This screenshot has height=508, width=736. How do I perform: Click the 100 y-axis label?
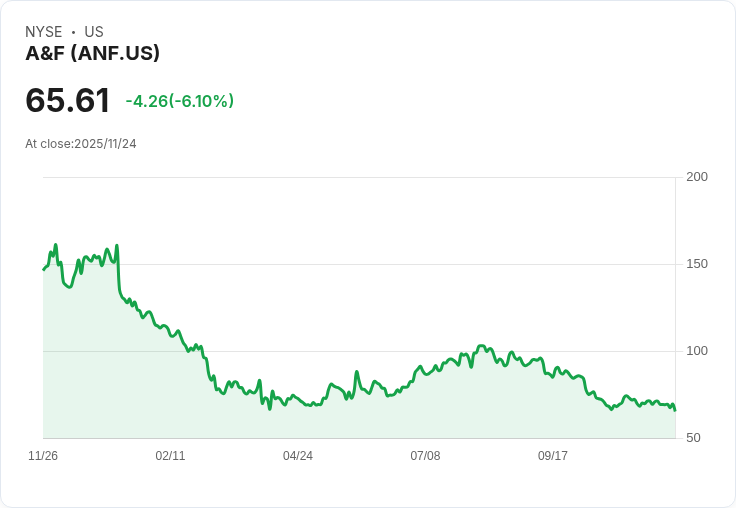point(697,351)
